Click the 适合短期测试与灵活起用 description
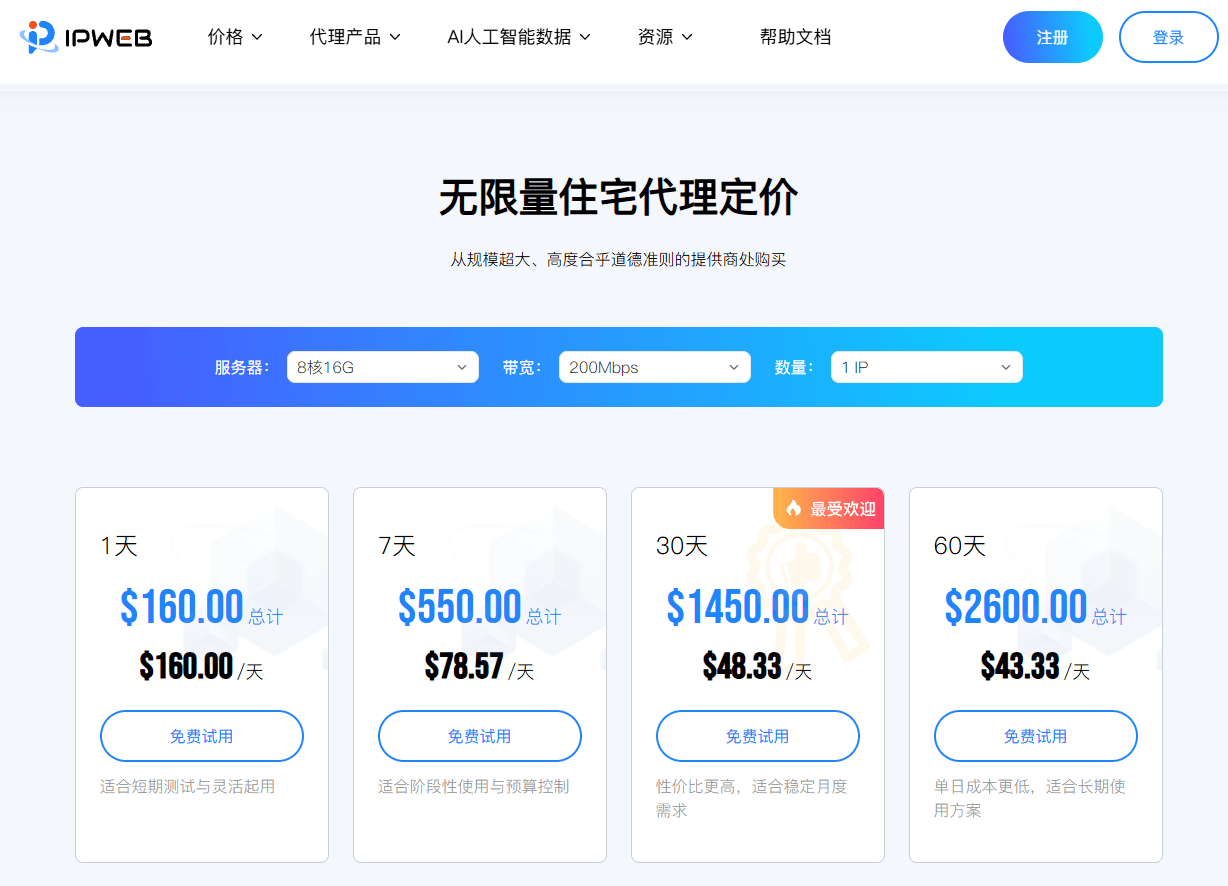 click(x=188, y=787)
